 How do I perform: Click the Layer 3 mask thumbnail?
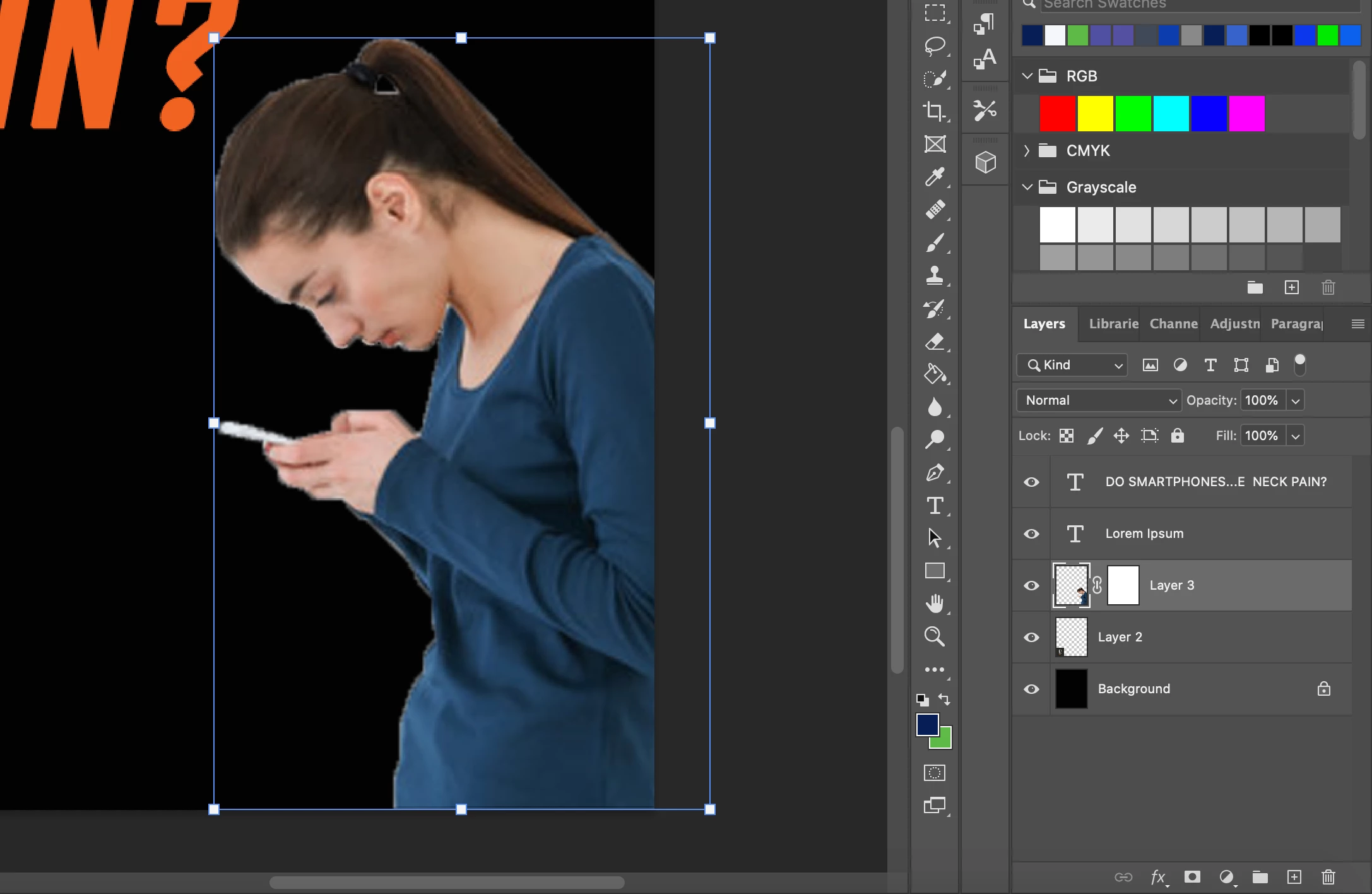1123,585
